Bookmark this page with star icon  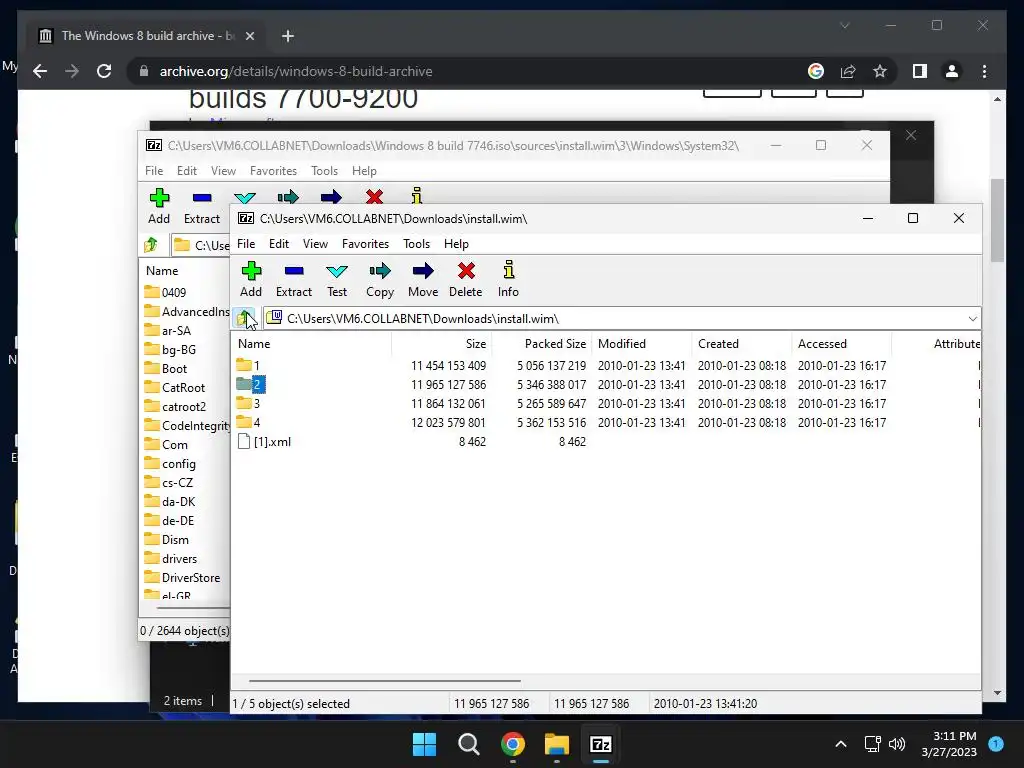(880, 71)
